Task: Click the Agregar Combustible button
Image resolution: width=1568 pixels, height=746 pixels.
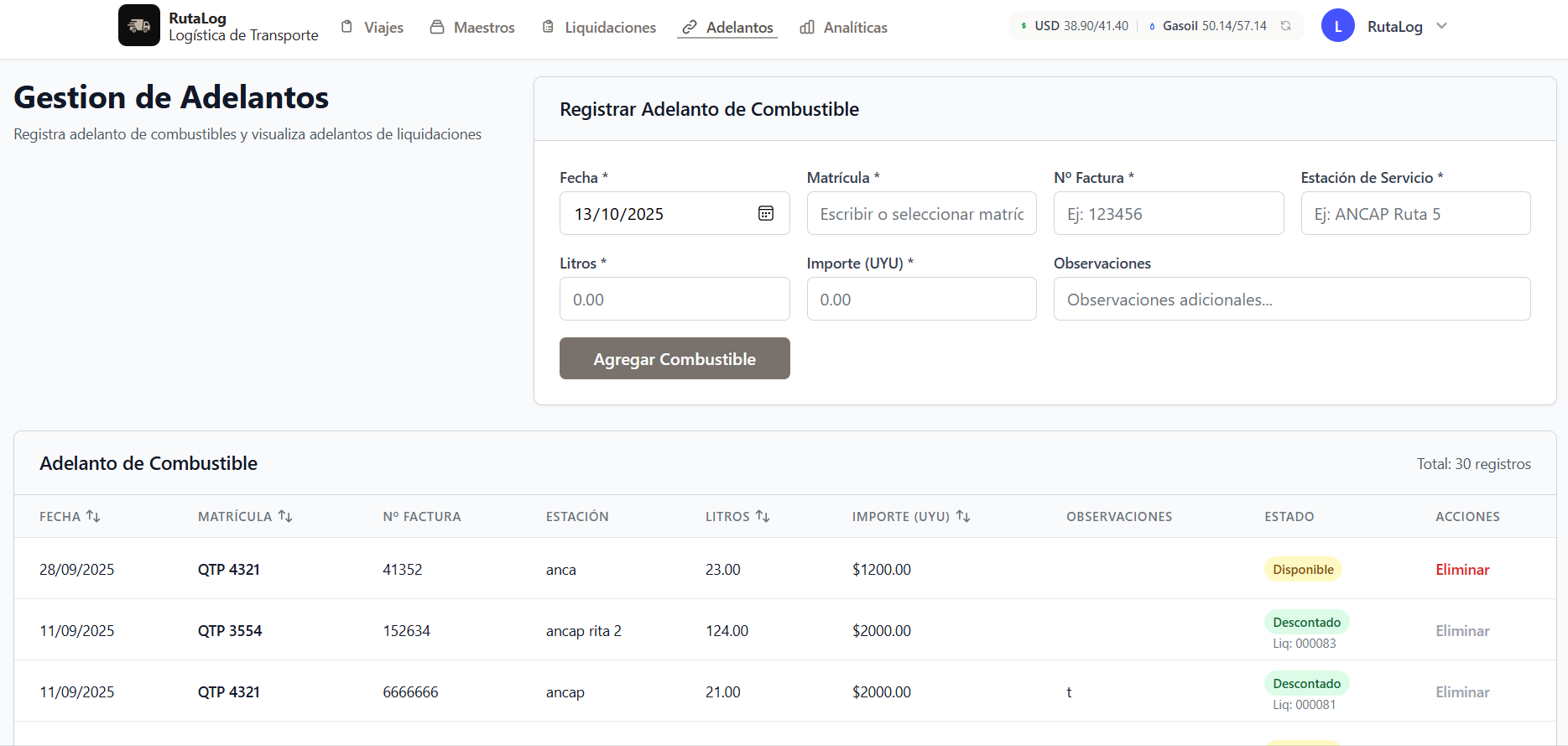Action: point(675,358)
